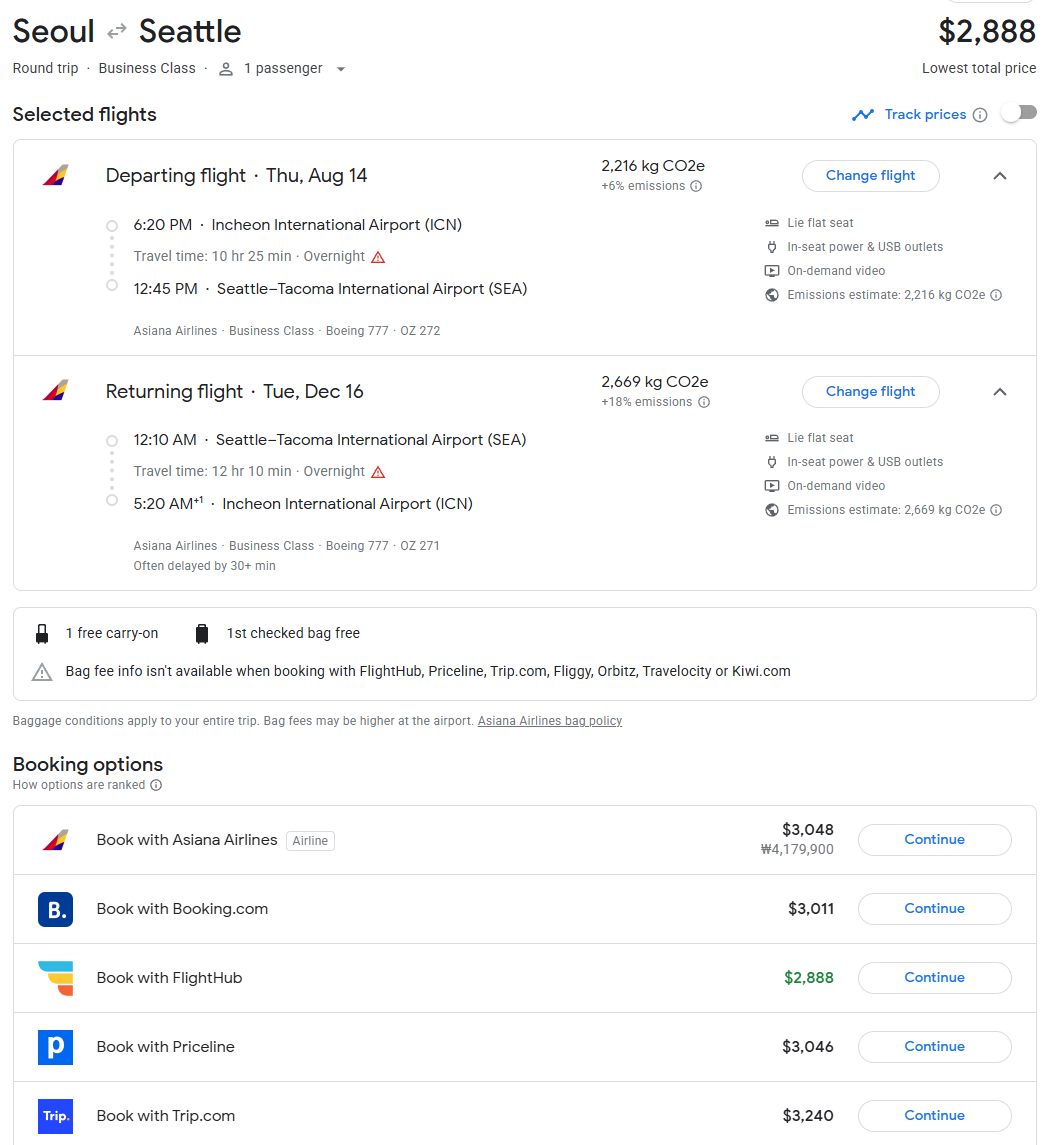Click the Trip.com logo

click(56, 1116)
